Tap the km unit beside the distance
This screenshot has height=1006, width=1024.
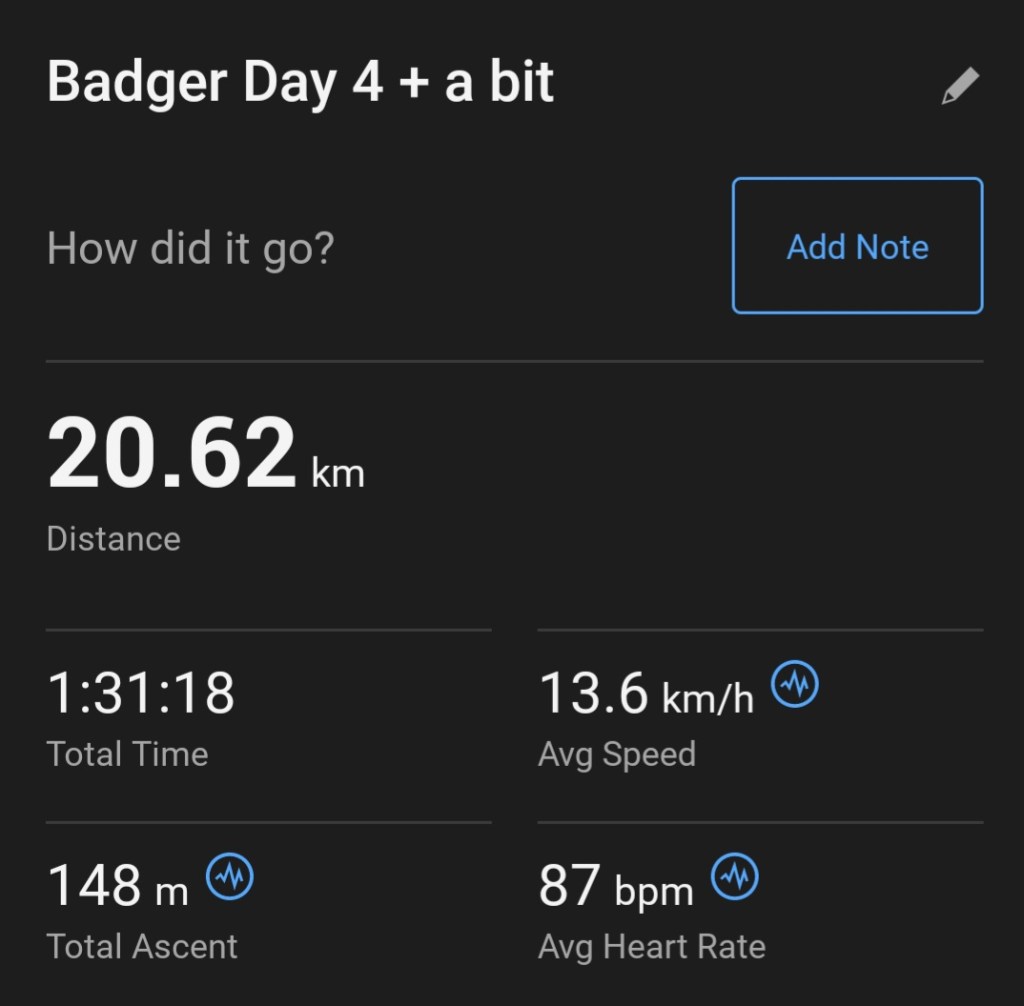[x=338, y=472]
